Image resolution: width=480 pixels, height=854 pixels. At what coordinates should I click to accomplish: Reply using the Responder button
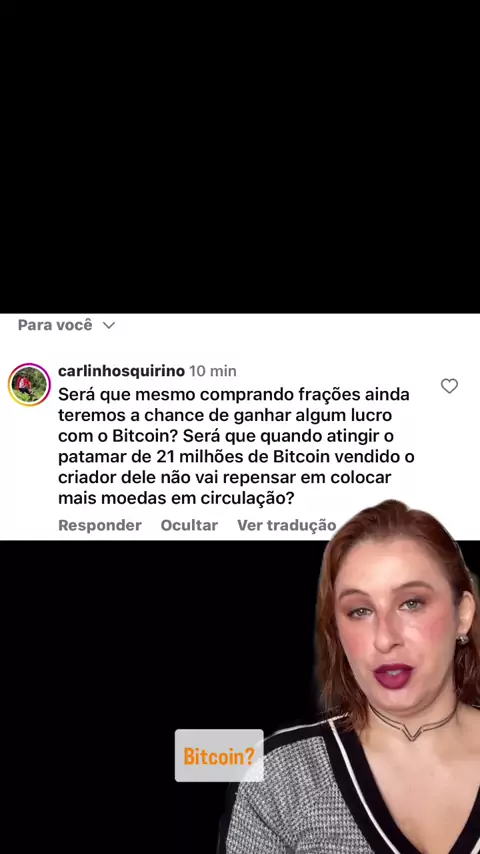(x=100, y=526)
